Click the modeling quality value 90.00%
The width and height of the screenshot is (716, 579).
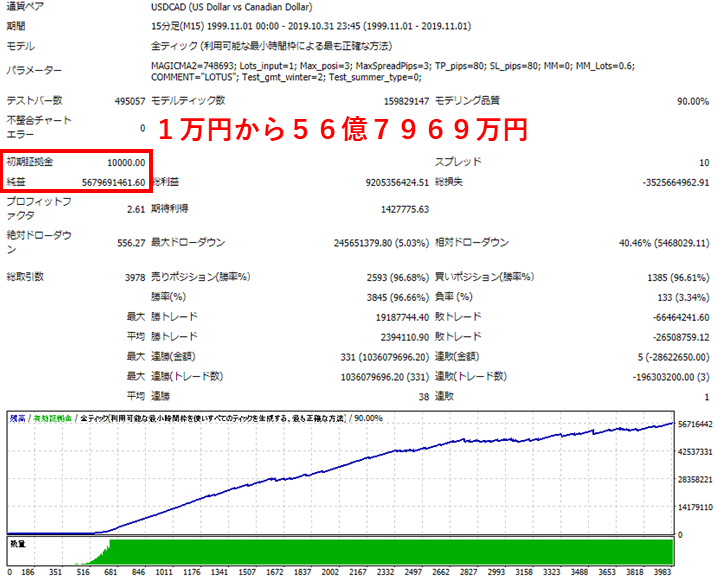click(x=693, y=101)
